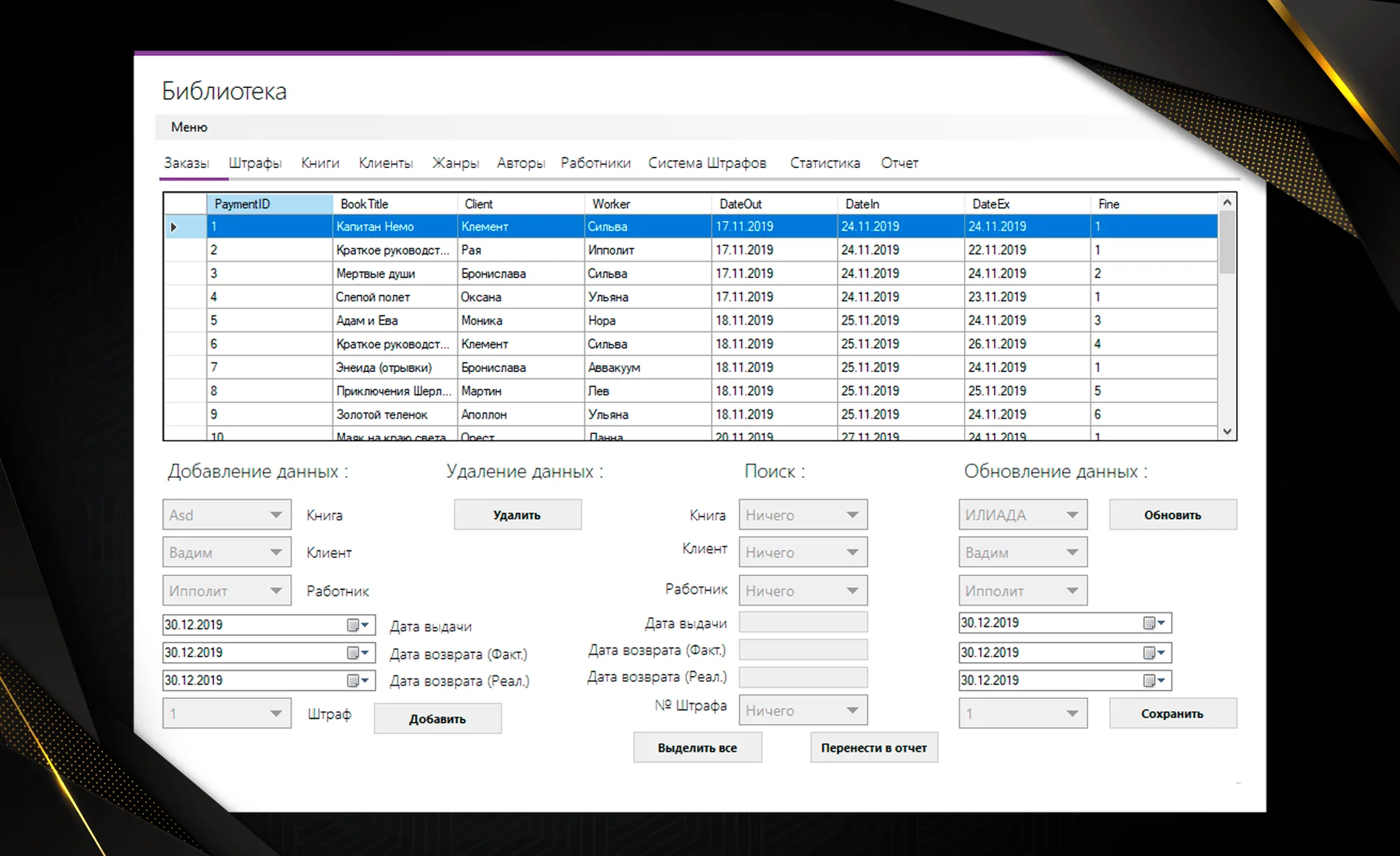
Task: Sort by PaymentID column header
Action: pyautogui.click(x=270, y=204)
